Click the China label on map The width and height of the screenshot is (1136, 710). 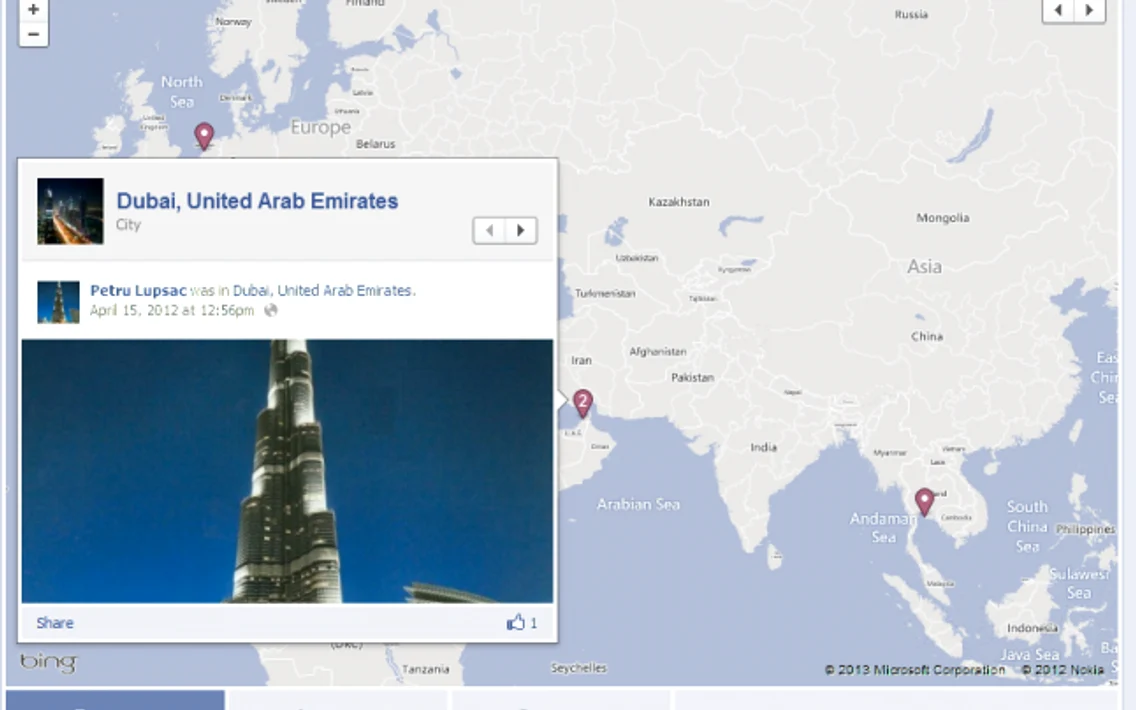point(927,336)
